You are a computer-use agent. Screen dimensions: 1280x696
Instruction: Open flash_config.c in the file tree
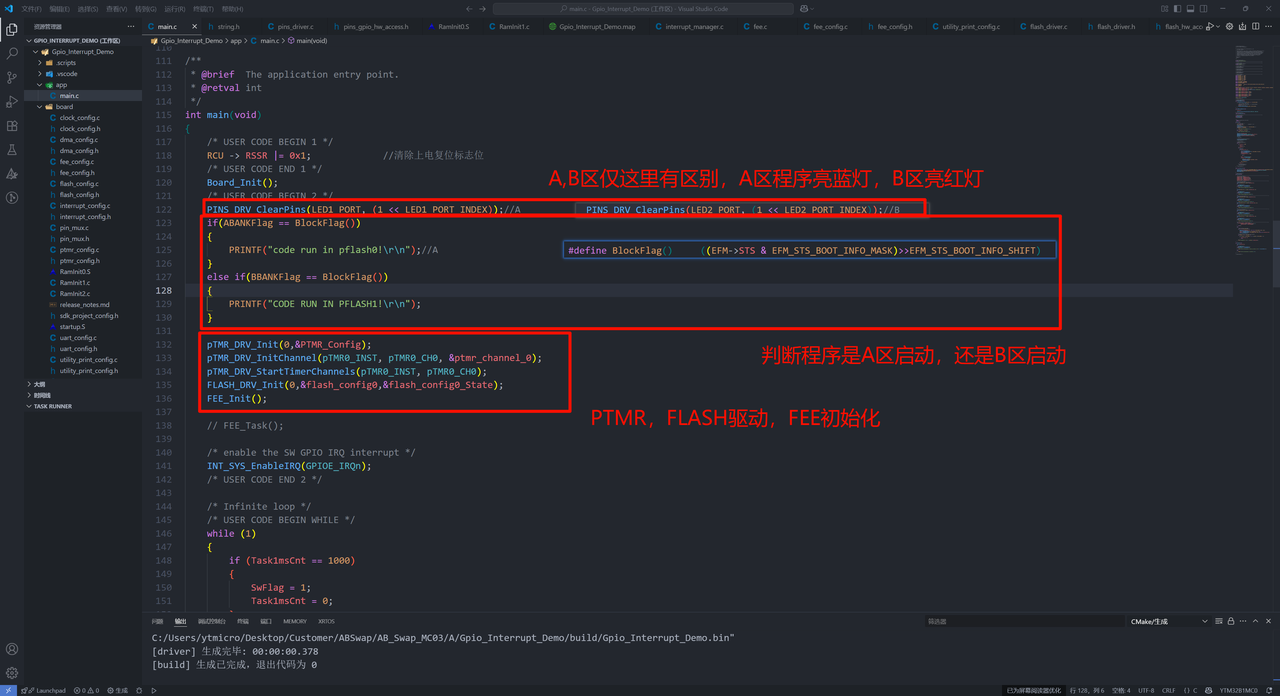[x=79, y=183]
